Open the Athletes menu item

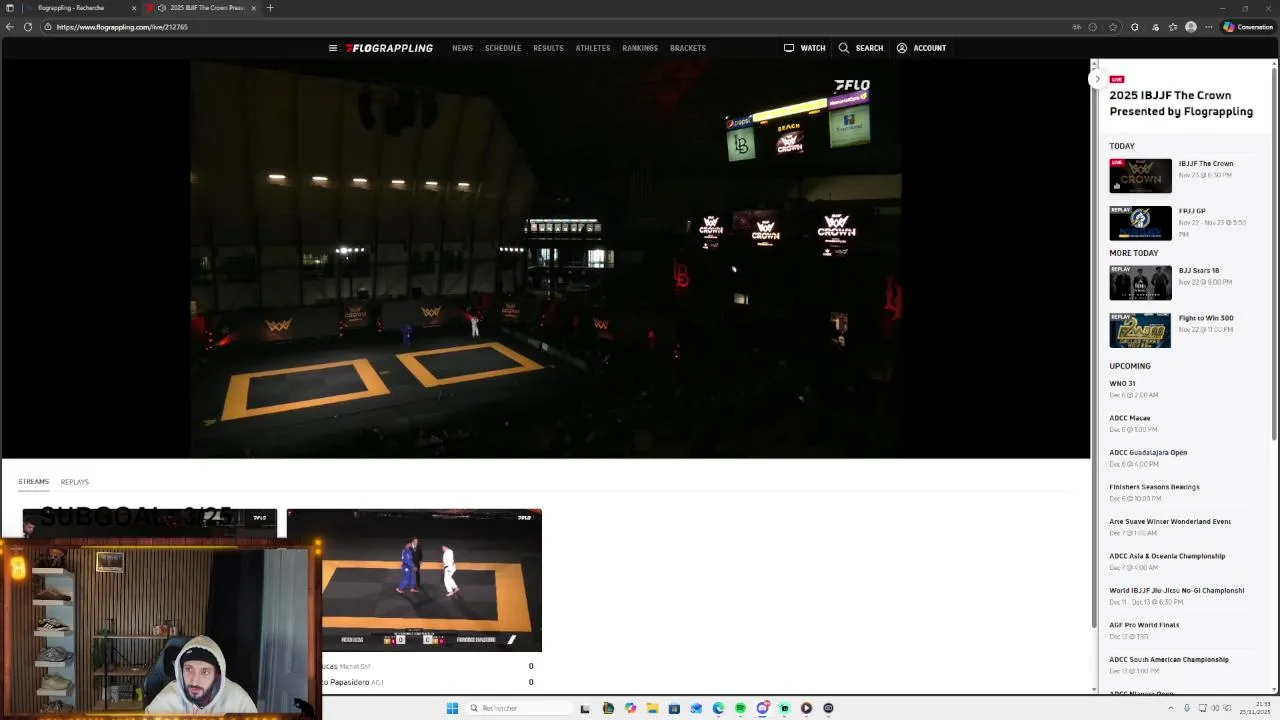pyautogui.click(x=593, y=48)
